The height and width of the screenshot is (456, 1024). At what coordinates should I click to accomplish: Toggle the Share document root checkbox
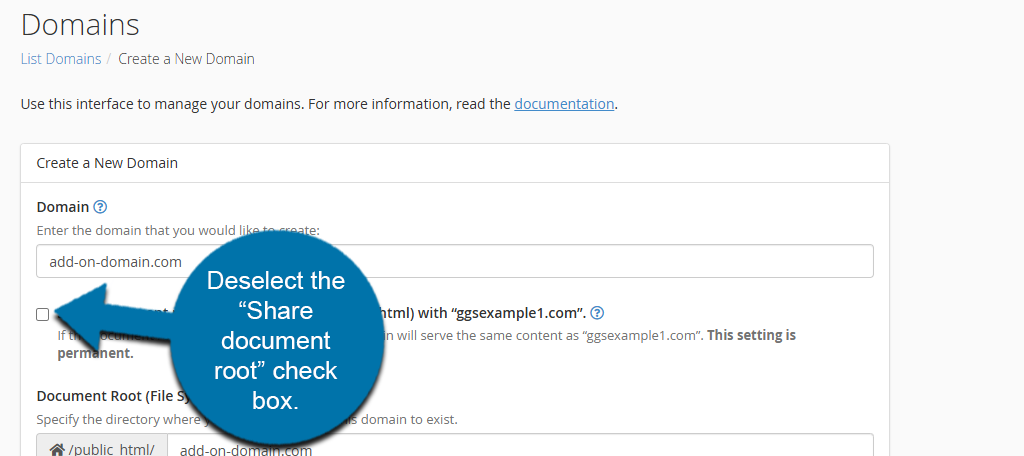point(42,314)
